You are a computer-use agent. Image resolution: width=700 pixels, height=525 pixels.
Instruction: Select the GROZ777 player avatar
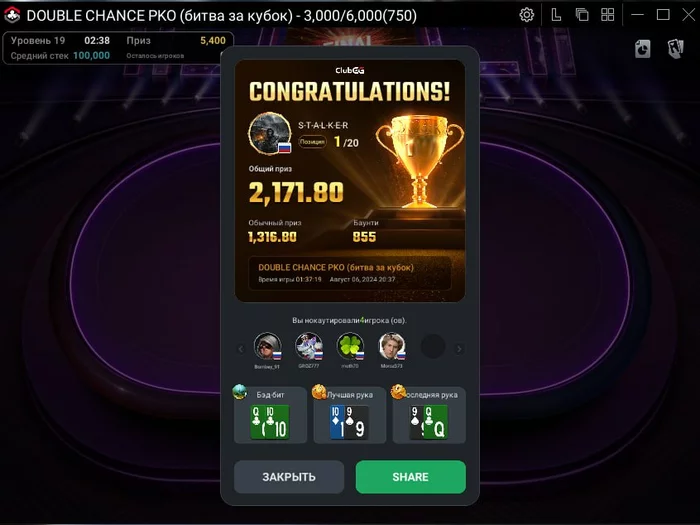click(309, 346)
